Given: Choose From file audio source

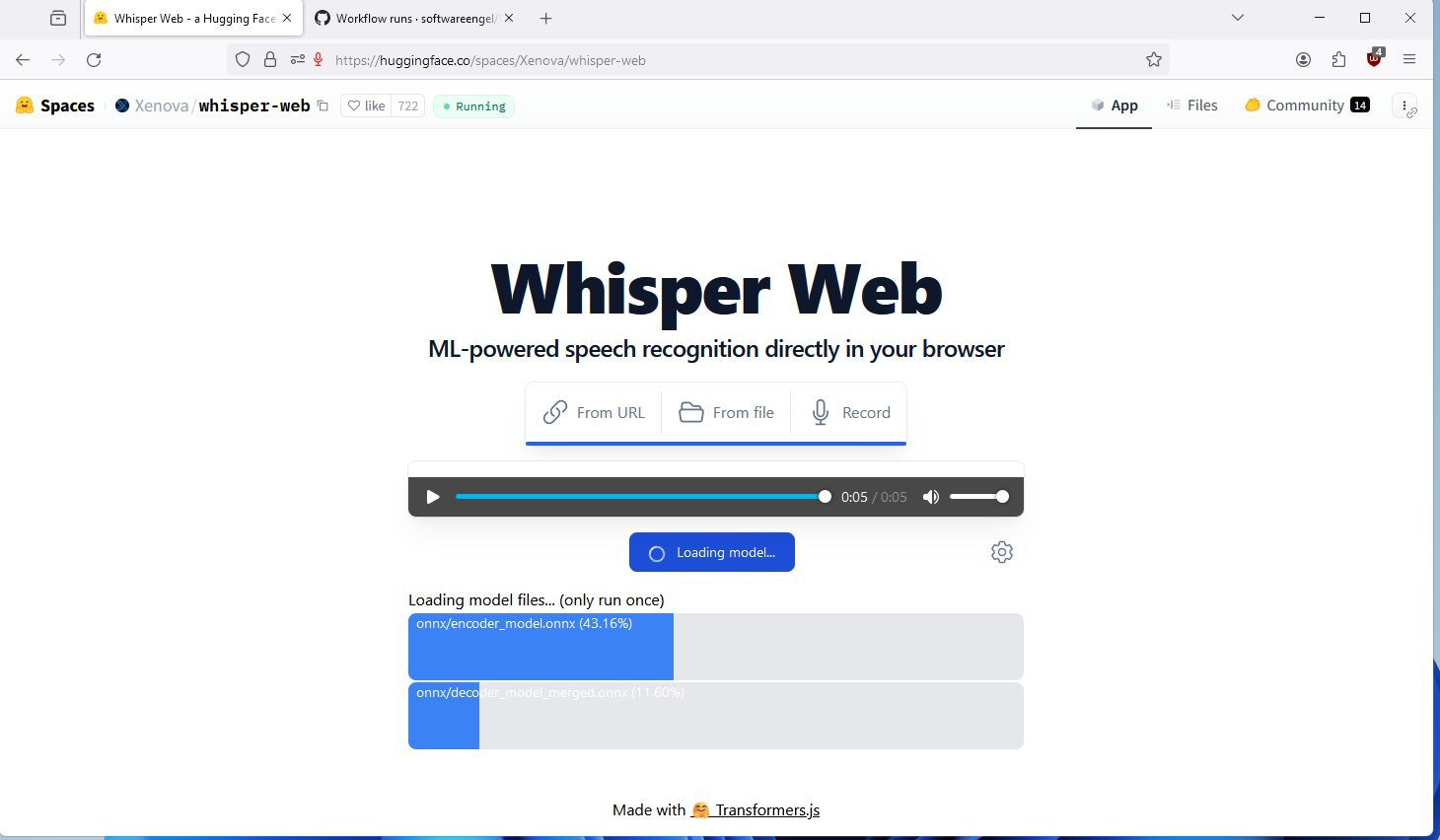Looking at the screenshot, I should [x=726, y=412].
